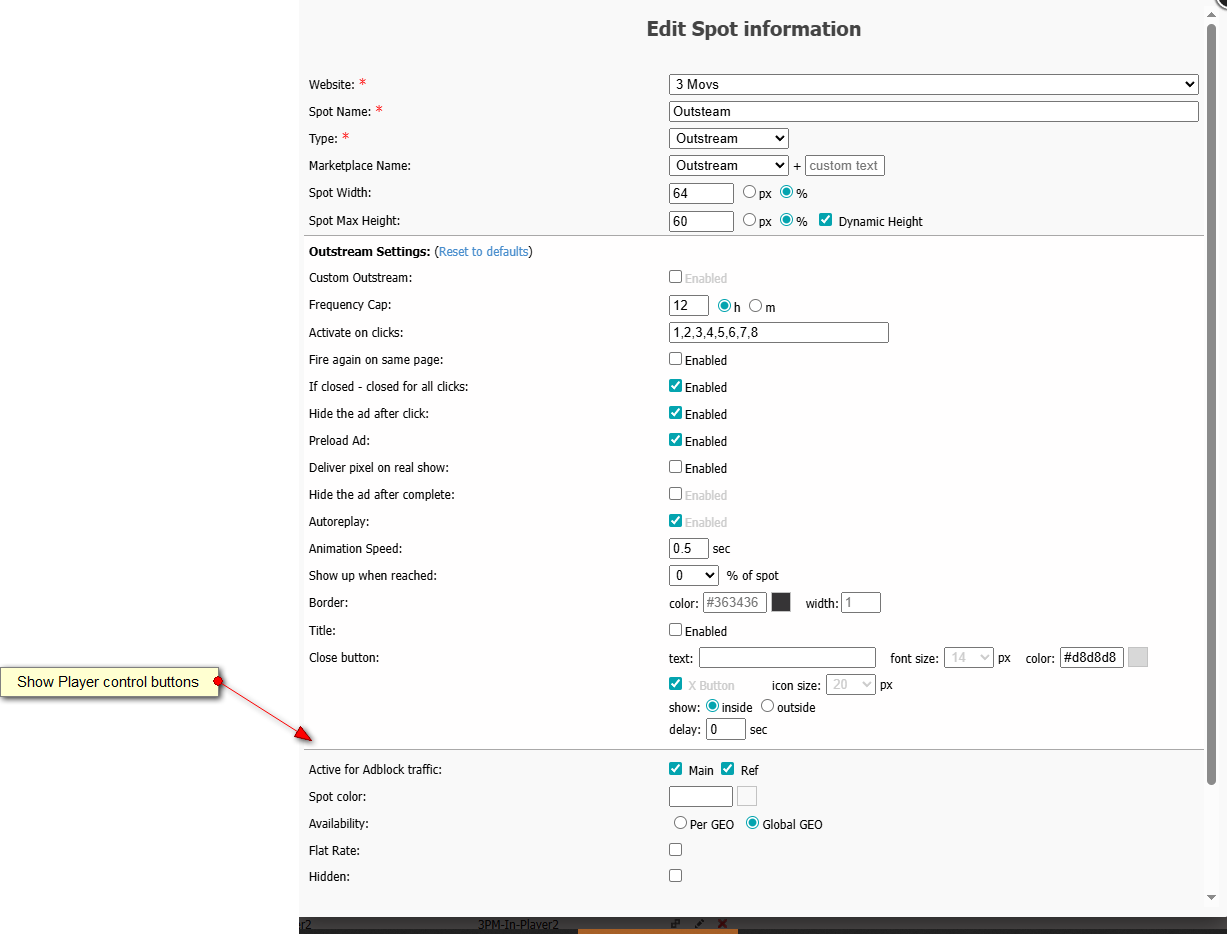1227x934 pixels.
Task: Toggle the Hidden checkbox
Action: tap(676, 876)
